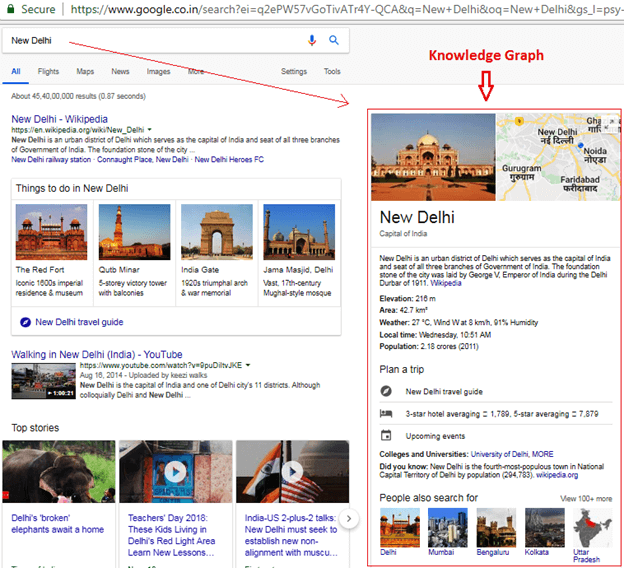Advance Top stories with the right arrow

click(348, 518)
